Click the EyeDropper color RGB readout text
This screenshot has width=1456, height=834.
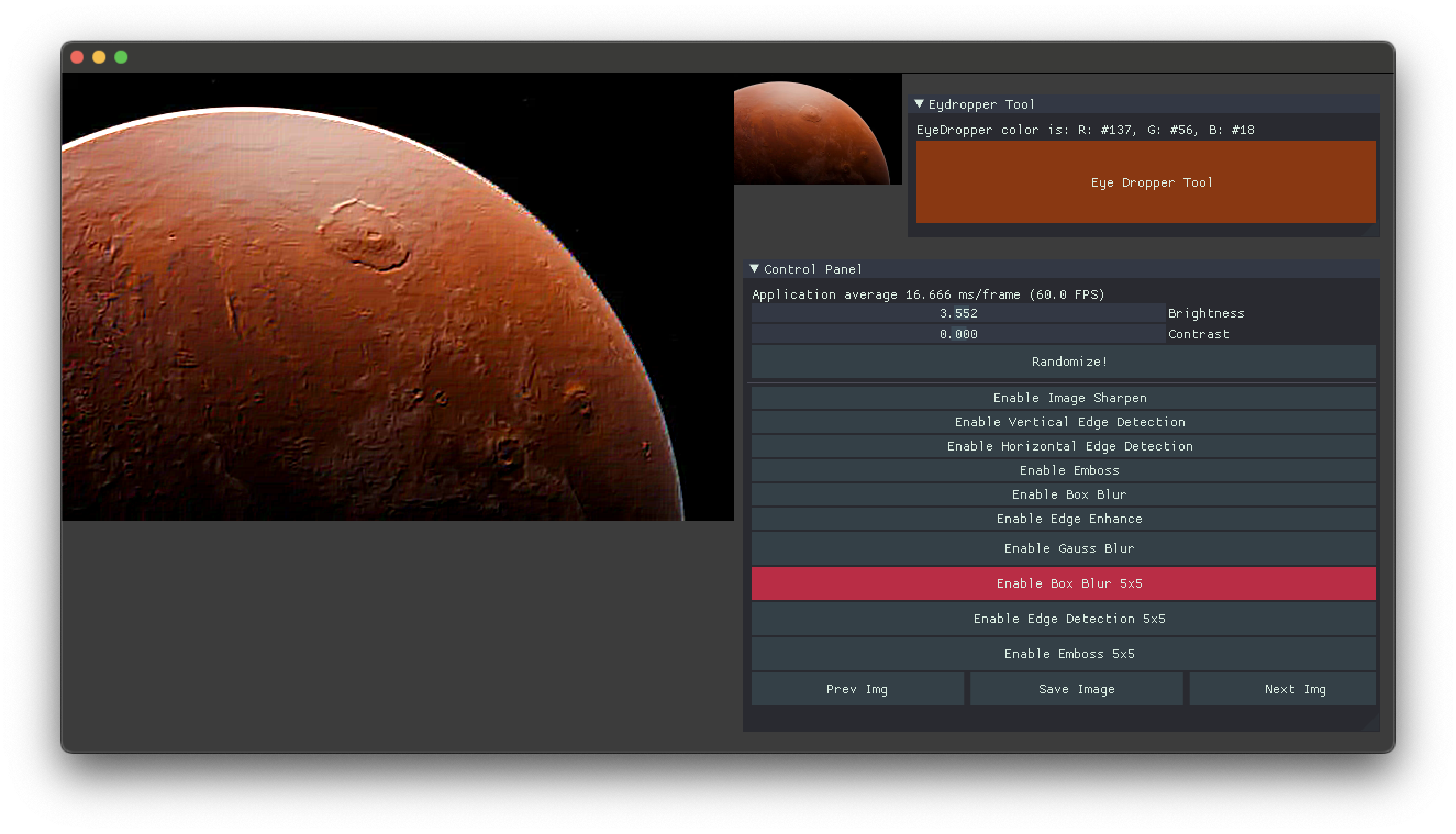pos(1085,130)
